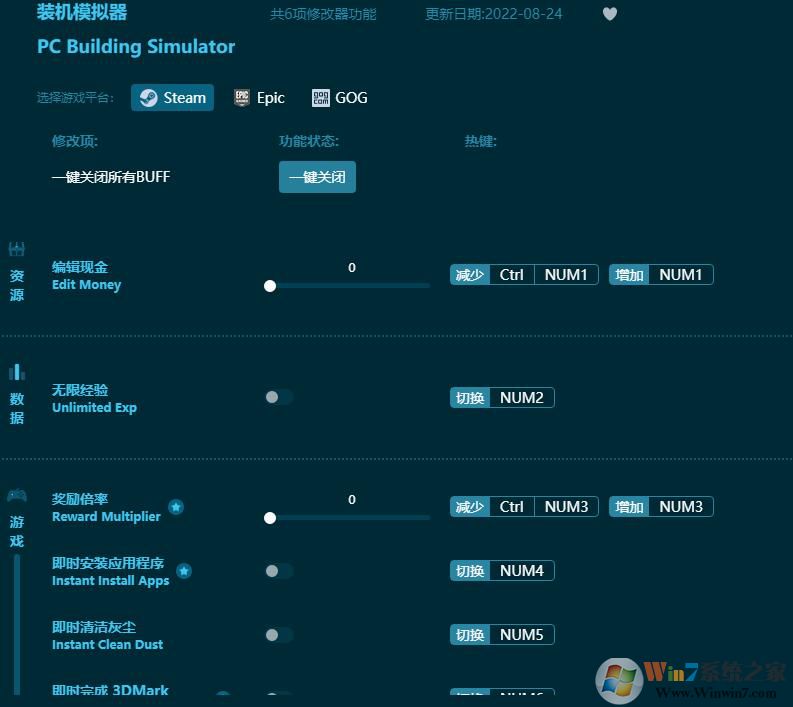Click the 一键关闭所有BUFF label
This screenshot has height=707, width=793.
(111, 177)
